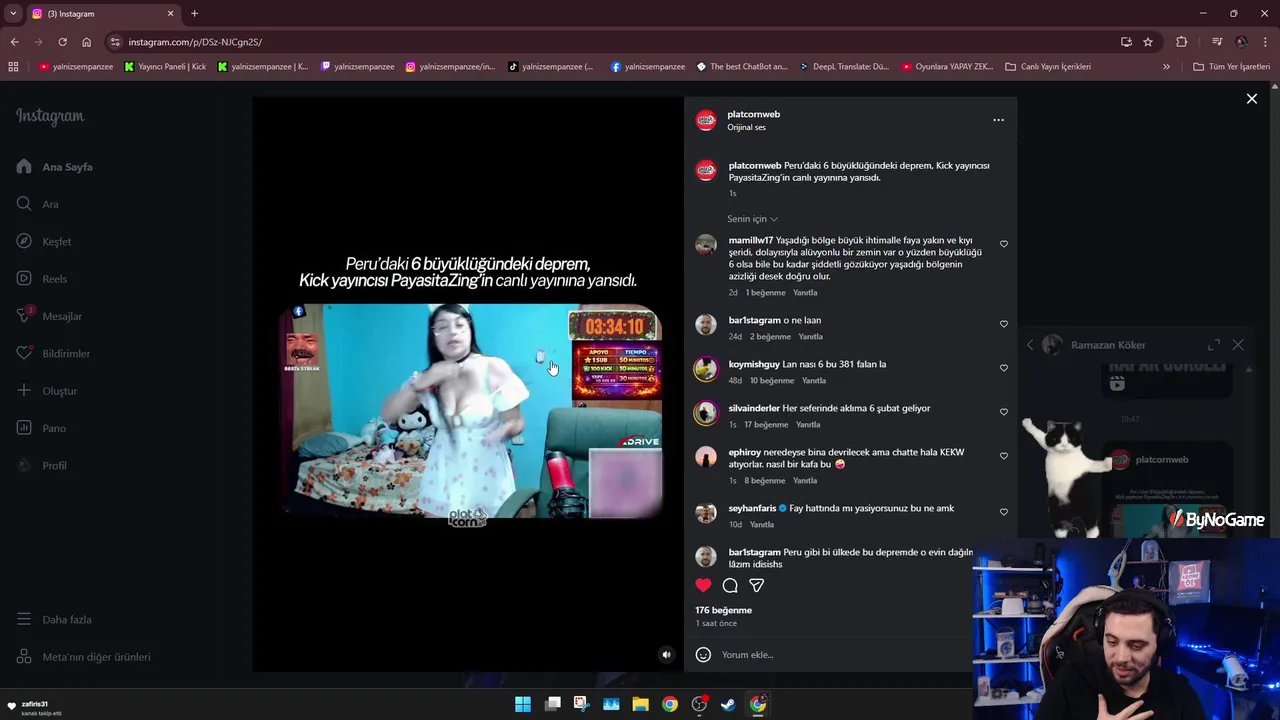1280x720 pixels.
Task: Like silvainderler's comment
Action: (1004, 412)
